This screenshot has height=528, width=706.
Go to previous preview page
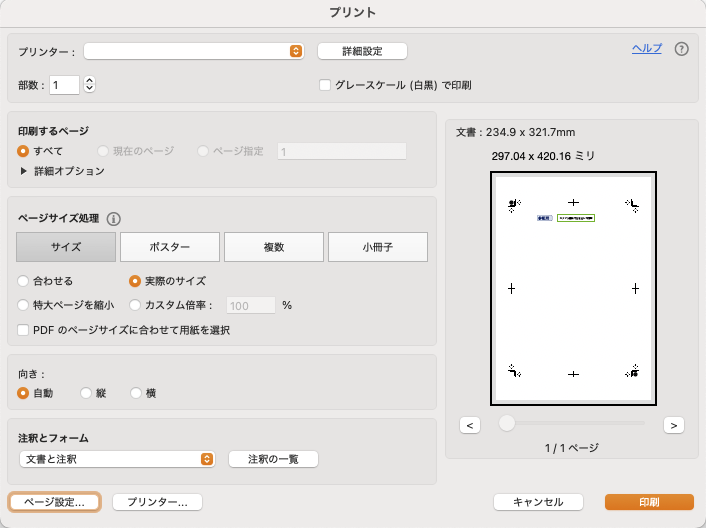tap(470, 425)
